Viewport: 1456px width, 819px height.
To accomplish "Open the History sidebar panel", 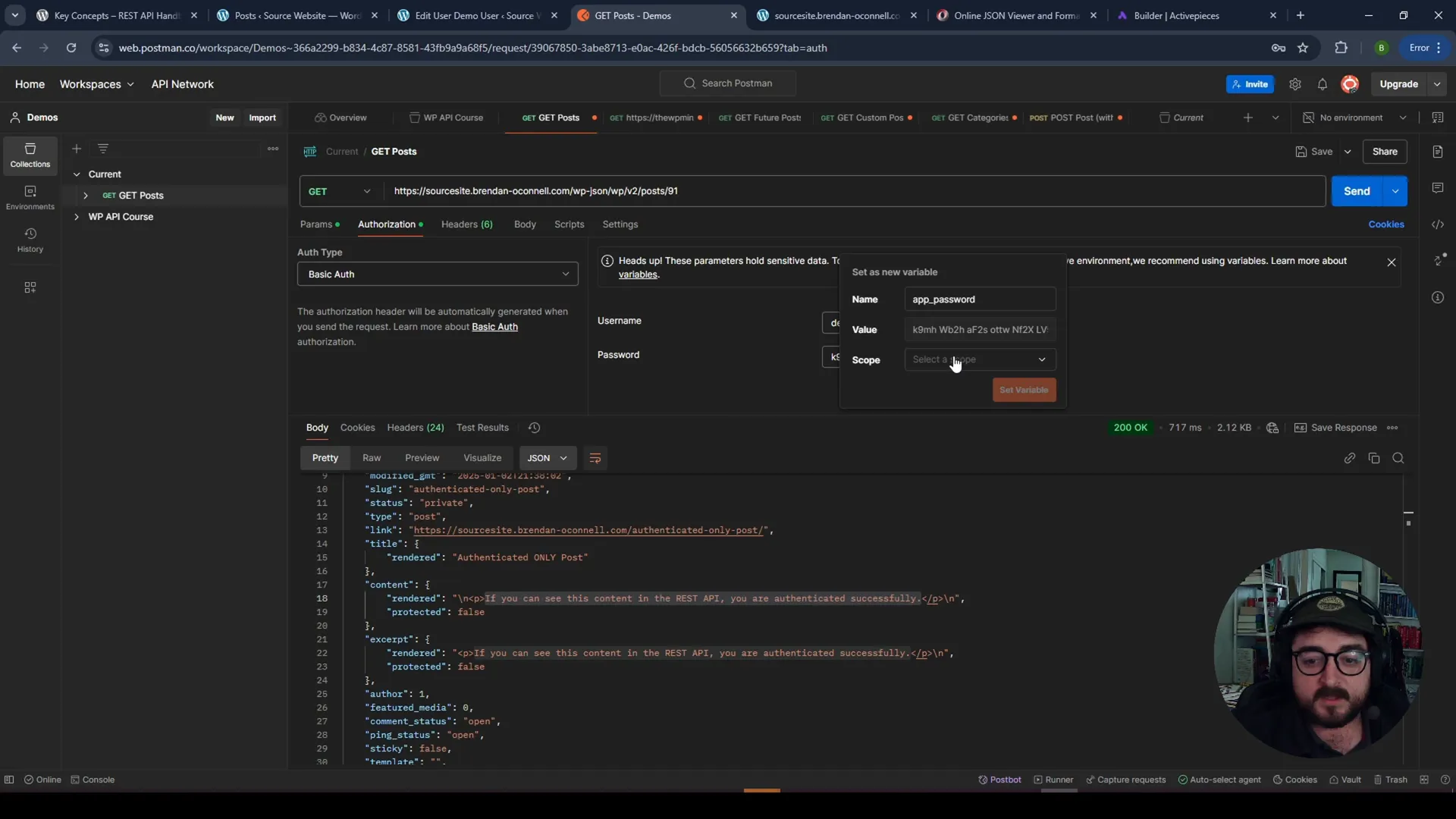I will click(30, 240).
